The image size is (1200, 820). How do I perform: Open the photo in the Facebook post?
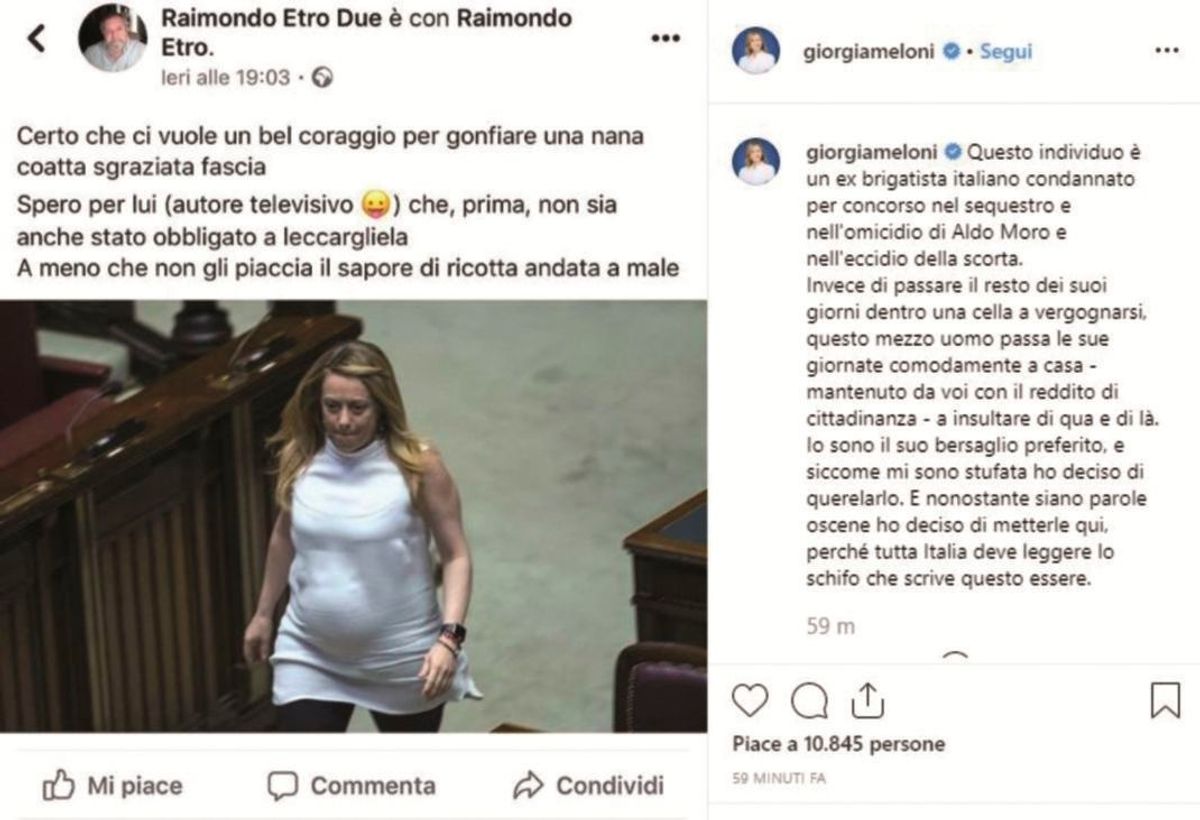click(353, 516)
